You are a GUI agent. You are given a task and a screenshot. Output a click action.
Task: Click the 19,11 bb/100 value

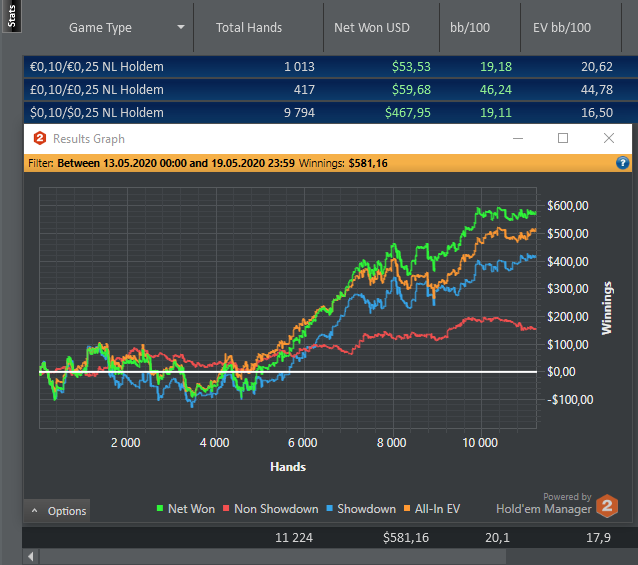(496, 113)
